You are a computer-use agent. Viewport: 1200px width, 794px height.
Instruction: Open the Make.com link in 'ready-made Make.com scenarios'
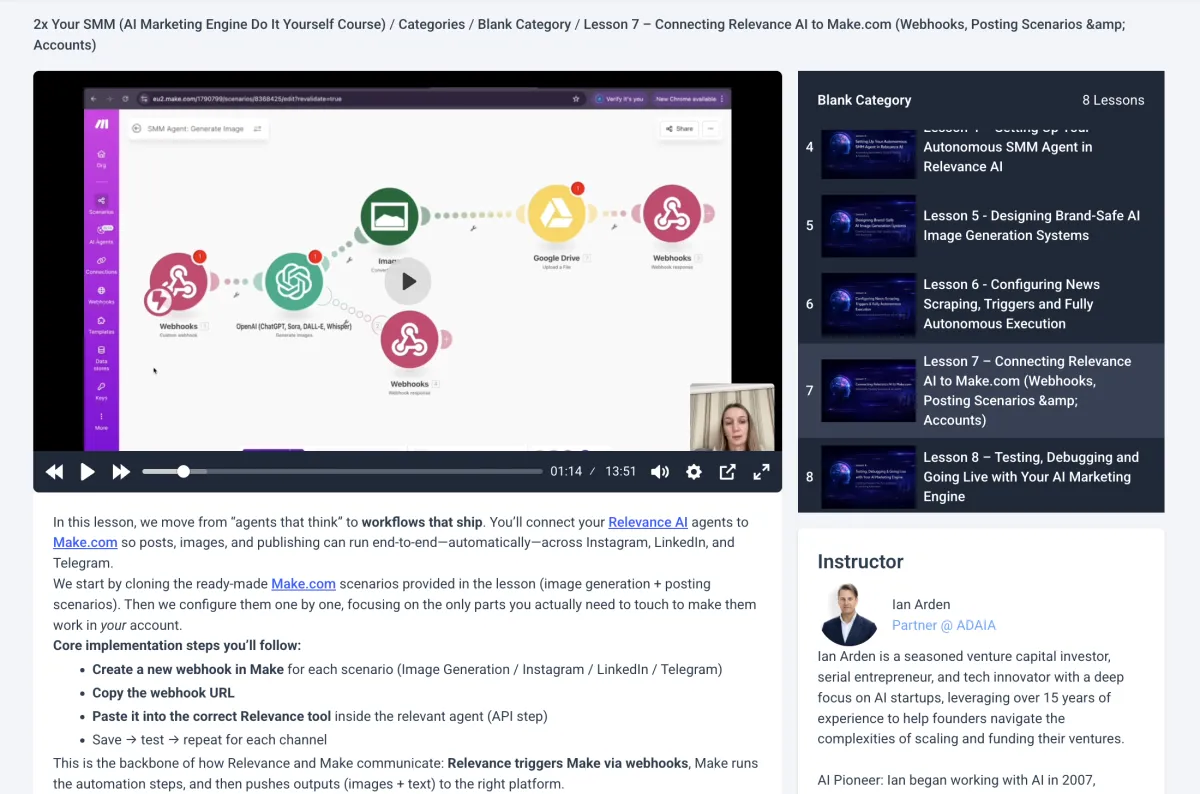pyautogui.click(x=303, y=584)
